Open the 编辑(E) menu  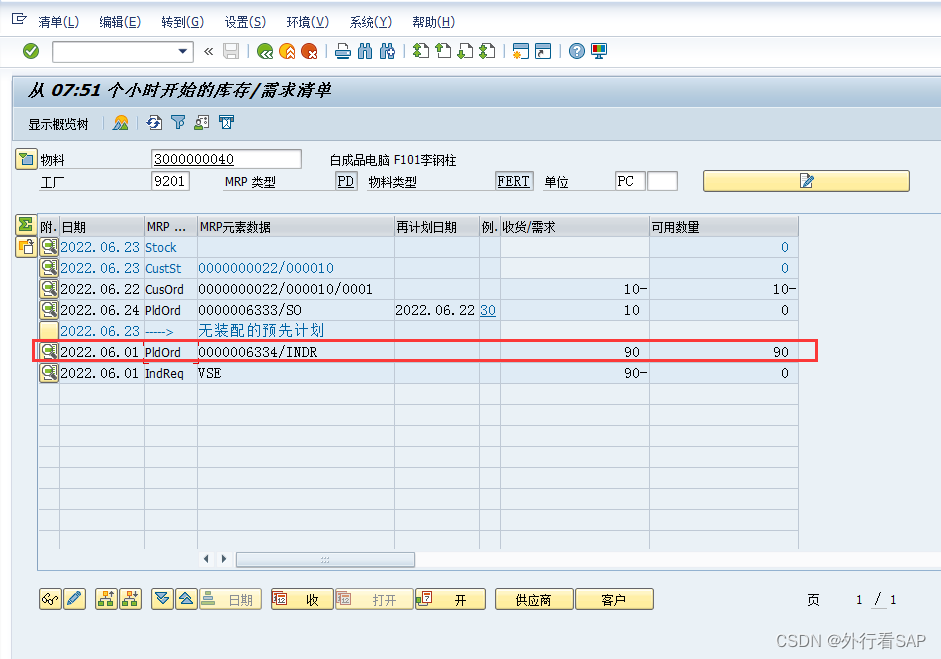coord(120,22)
